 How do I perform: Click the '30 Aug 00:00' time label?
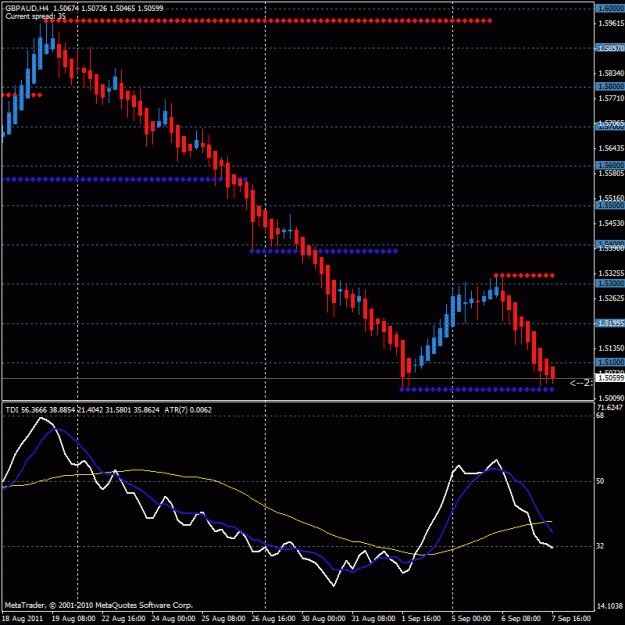pos(323,619)
